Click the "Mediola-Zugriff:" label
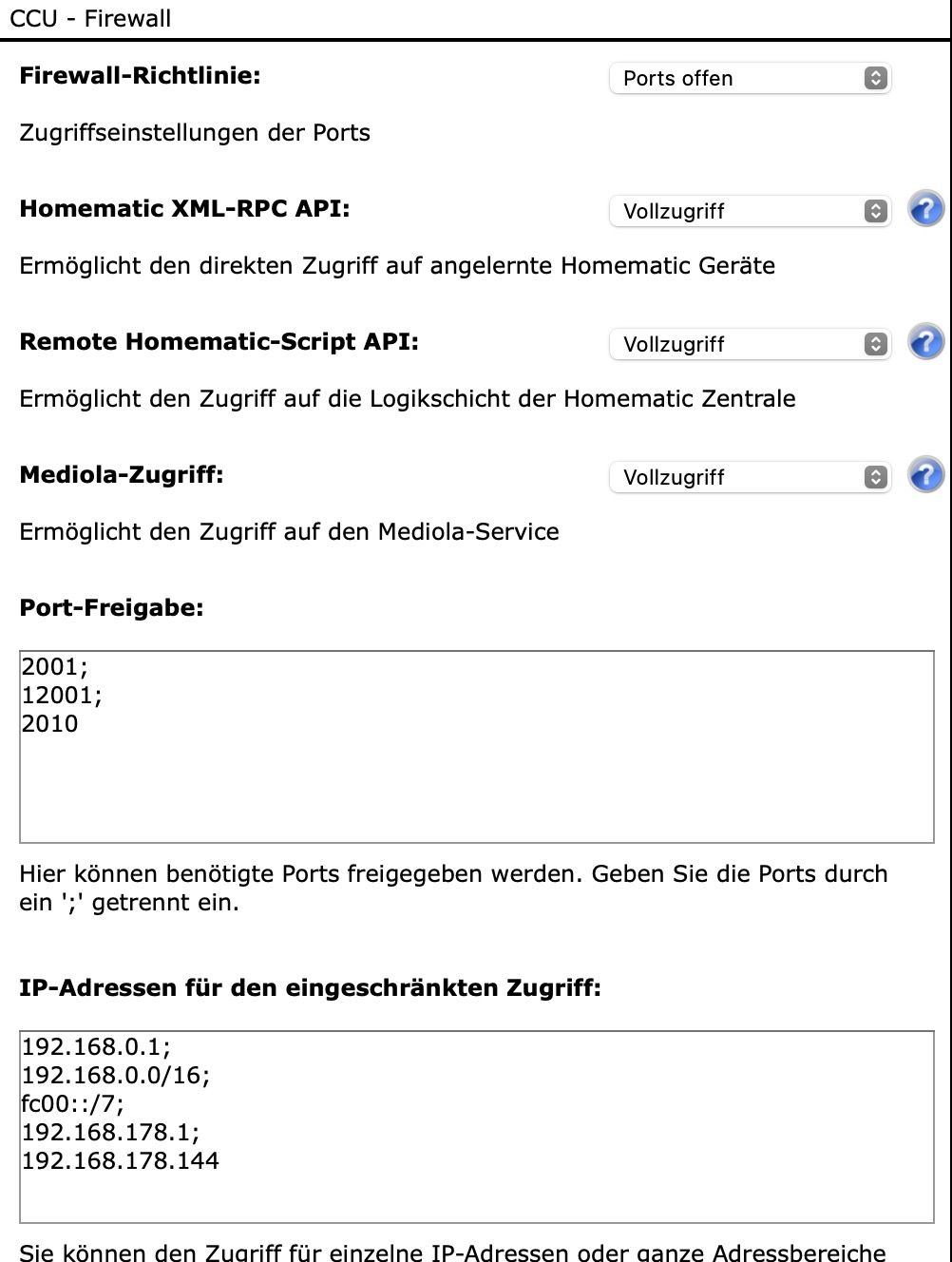Screen dimensions: 952x1262 point(122,474)
